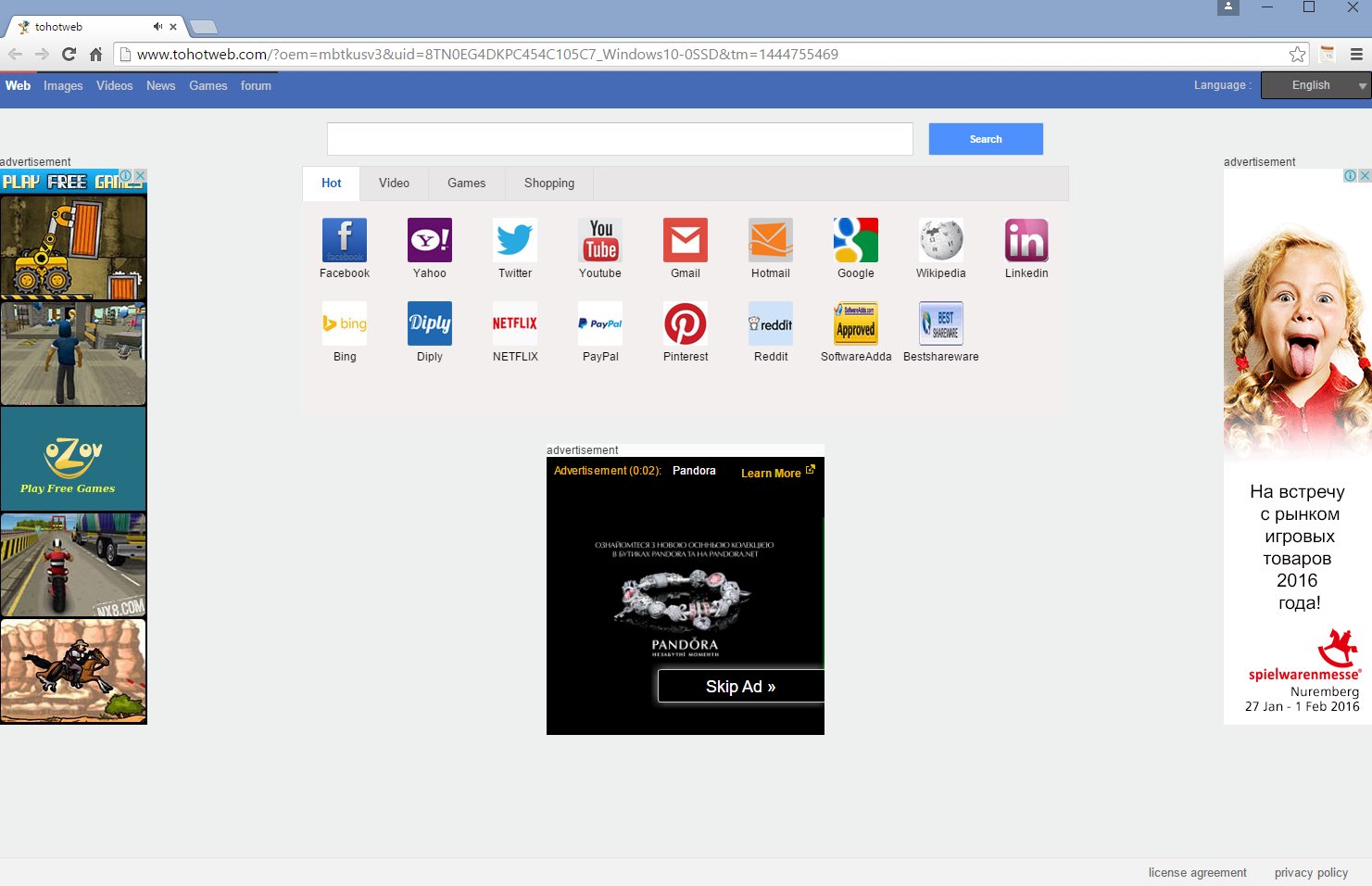This screenshot has height=886, width=1372.
Task: Click the Twitter bird icon
Action: click(514, 240)
